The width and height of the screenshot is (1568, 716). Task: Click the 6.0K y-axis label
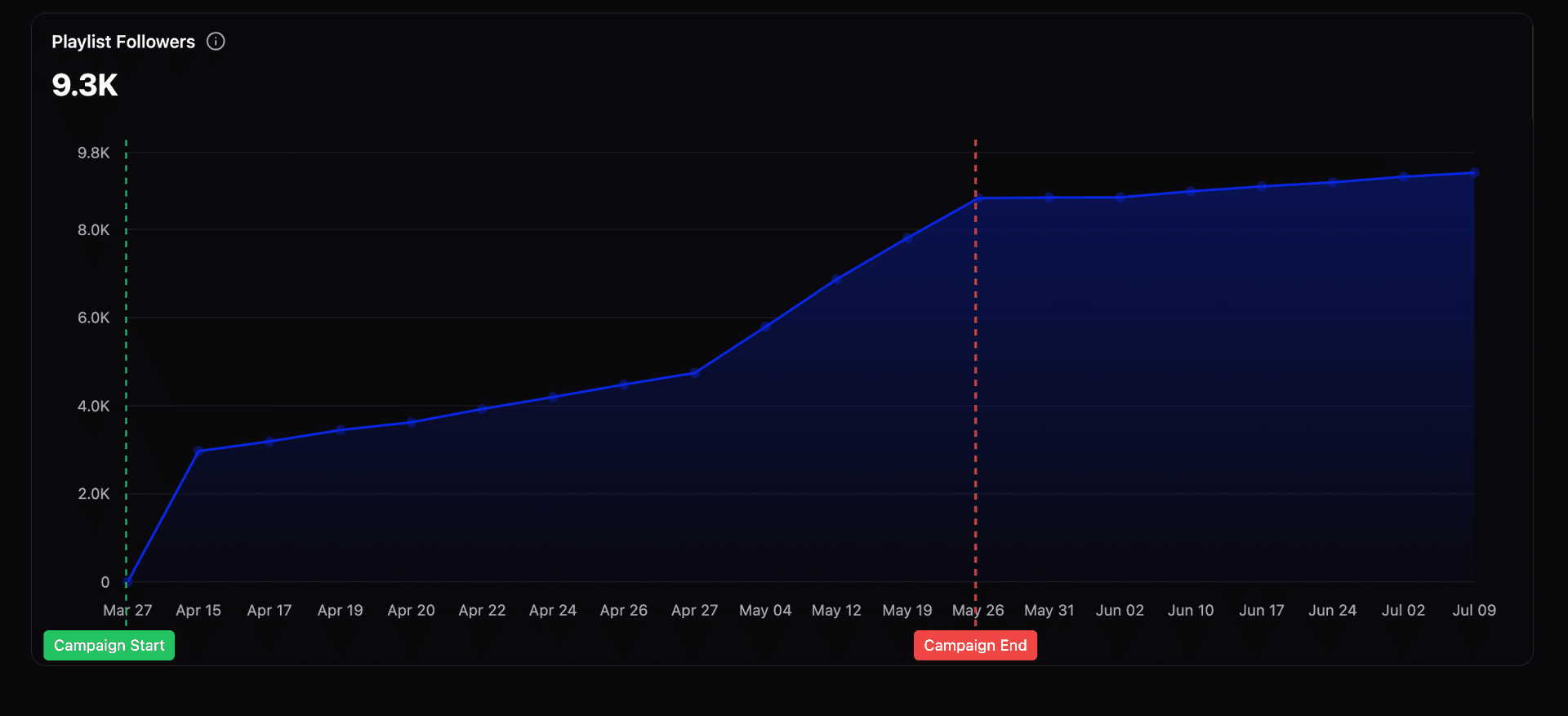coord(94,318)
